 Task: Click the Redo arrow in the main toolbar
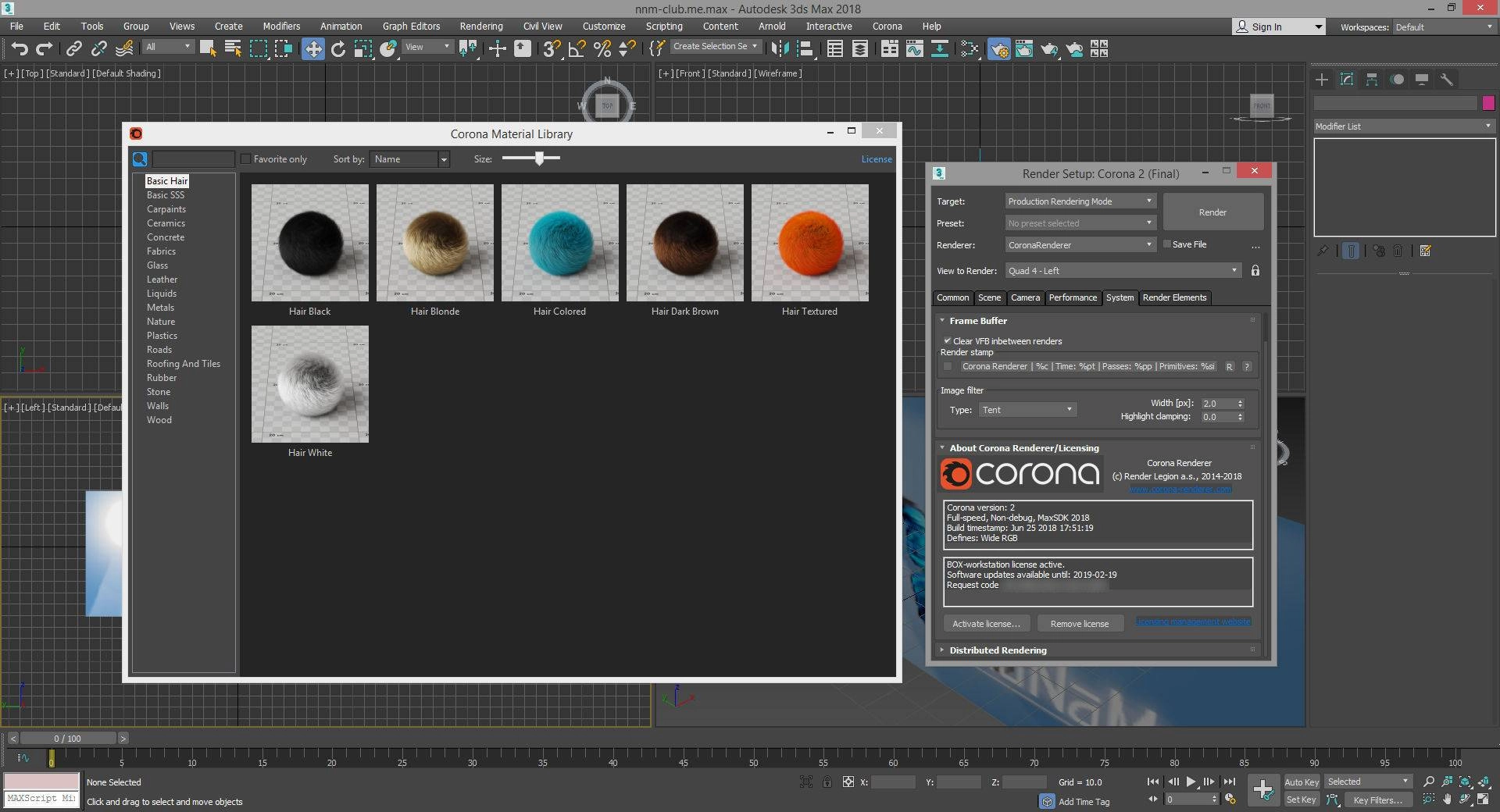pyautogui.click(x=45, y=48)
